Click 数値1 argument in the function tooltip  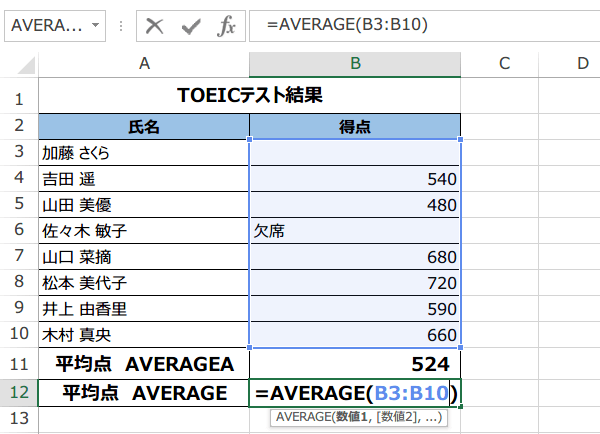coord(353,417)
